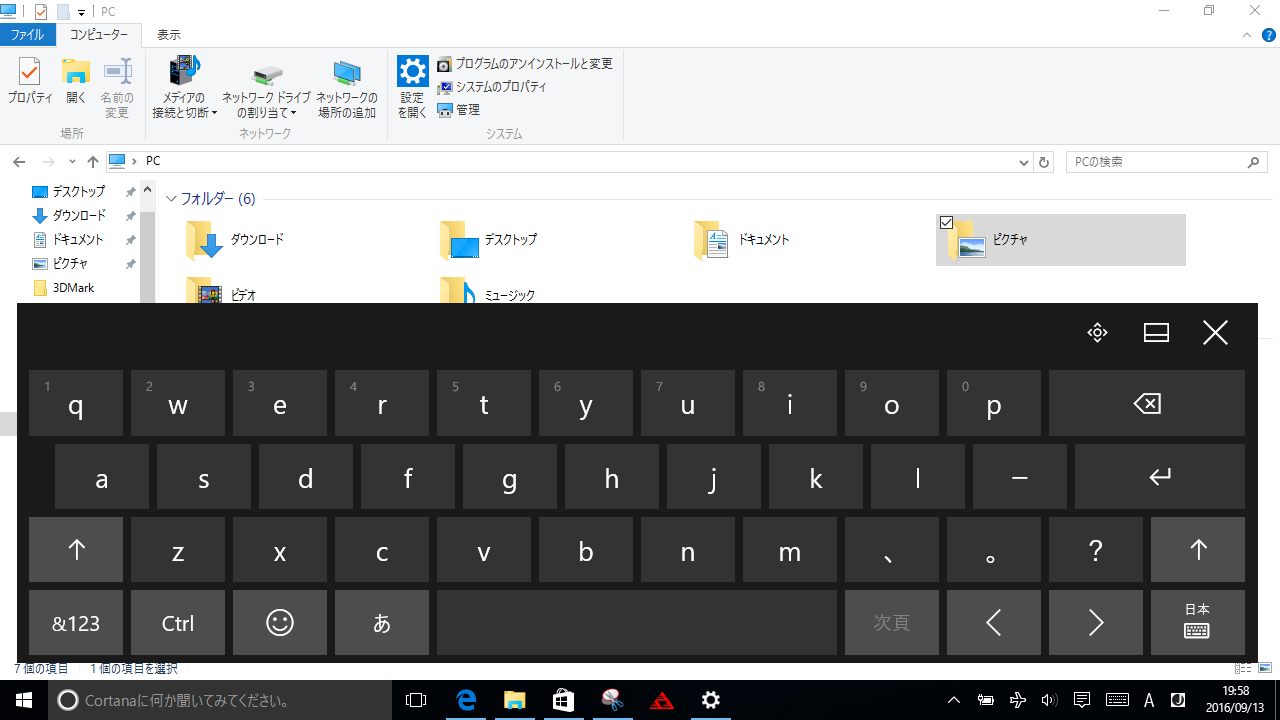Image resolution: width=1280 pixels, height=720 pixels.
Task: Toggle あ Japanese input mode
Action: coord(382,623)
